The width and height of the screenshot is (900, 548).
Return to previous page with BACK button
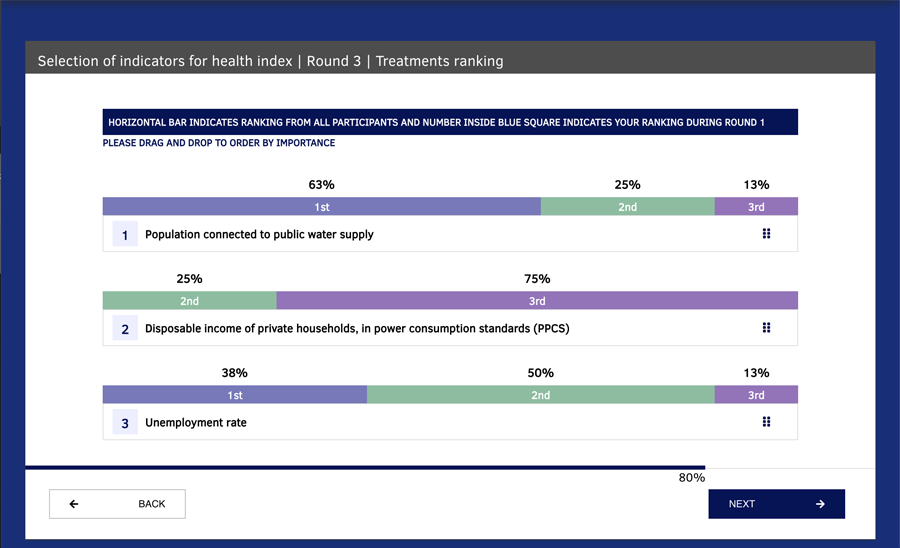[117, 504]
